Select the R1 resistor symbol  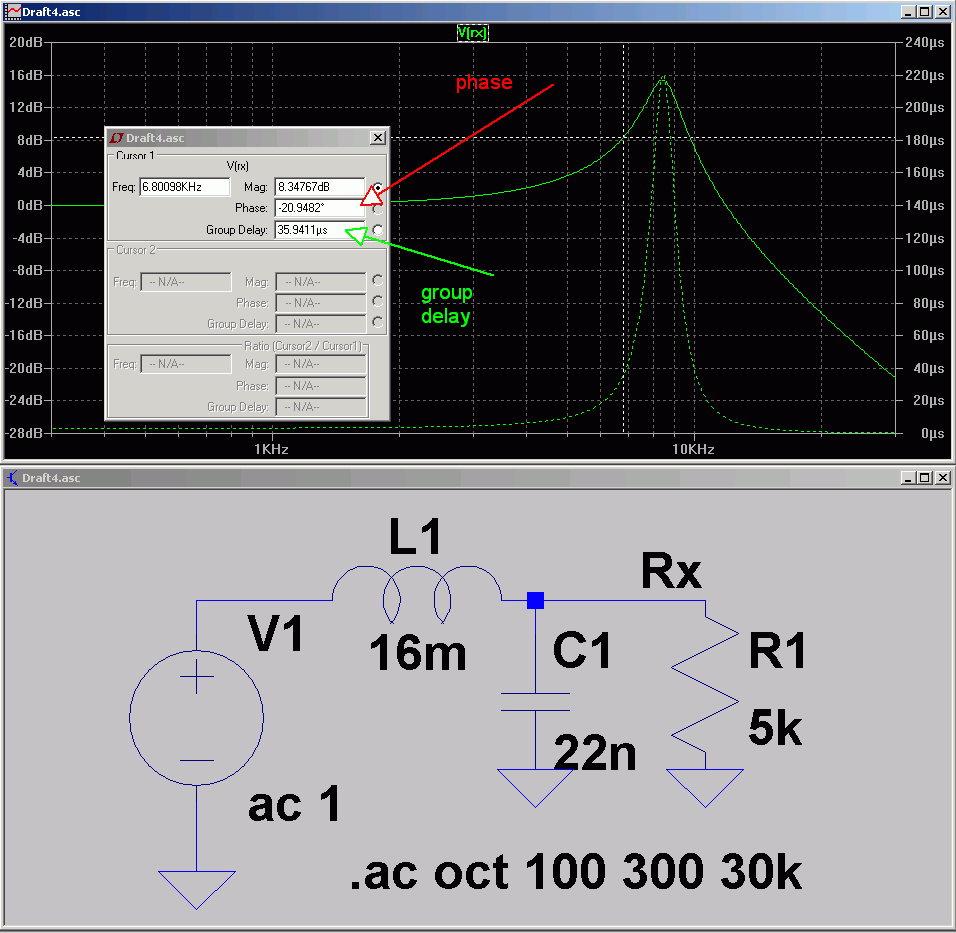705,692
